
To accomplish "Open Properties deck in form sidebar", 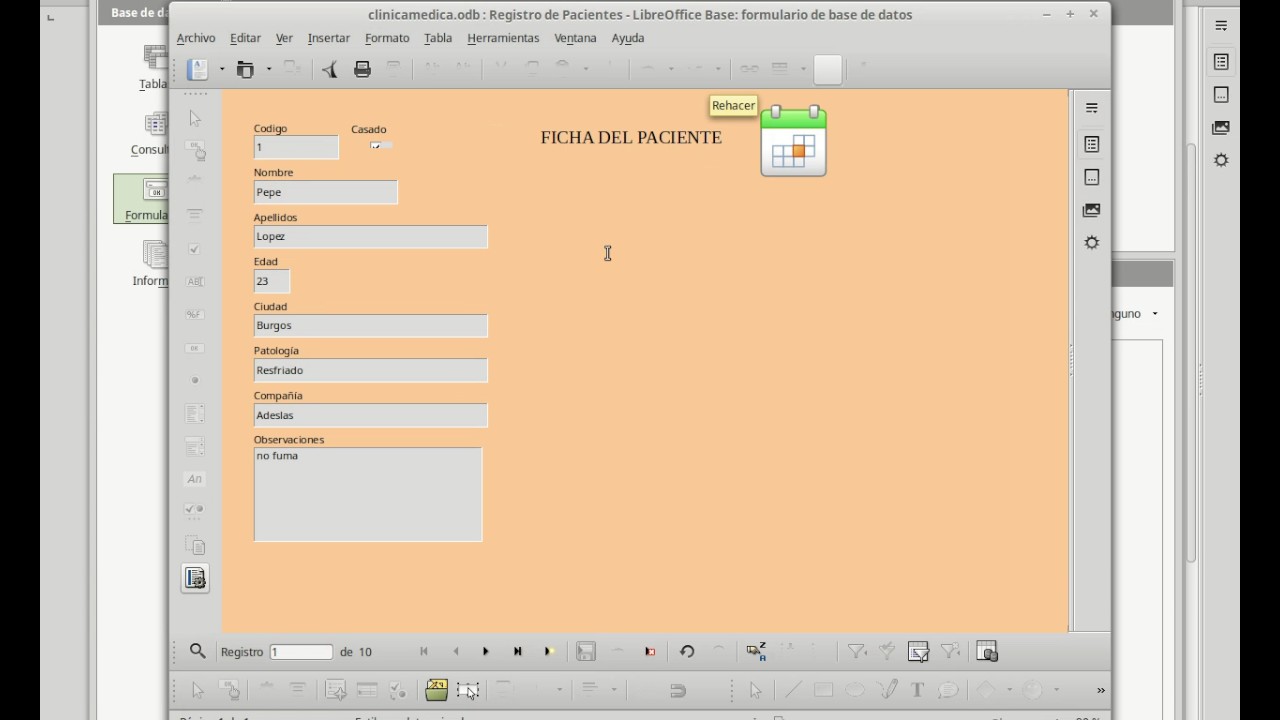I will [1092, 144].
